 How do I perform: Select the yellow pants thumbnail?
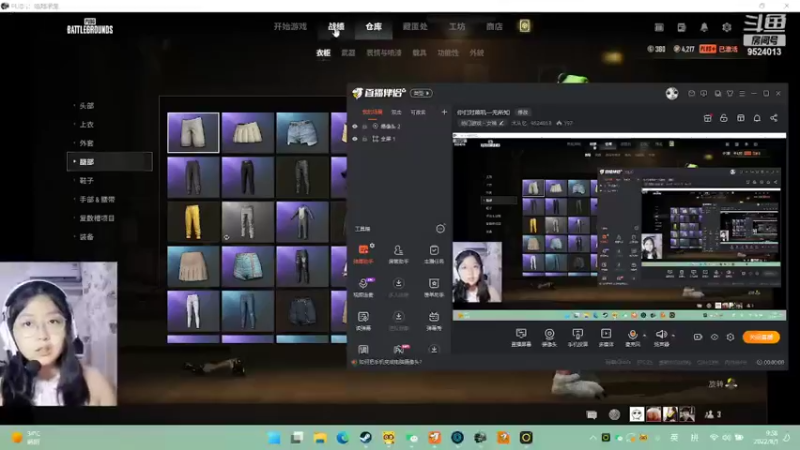[193, 222]
